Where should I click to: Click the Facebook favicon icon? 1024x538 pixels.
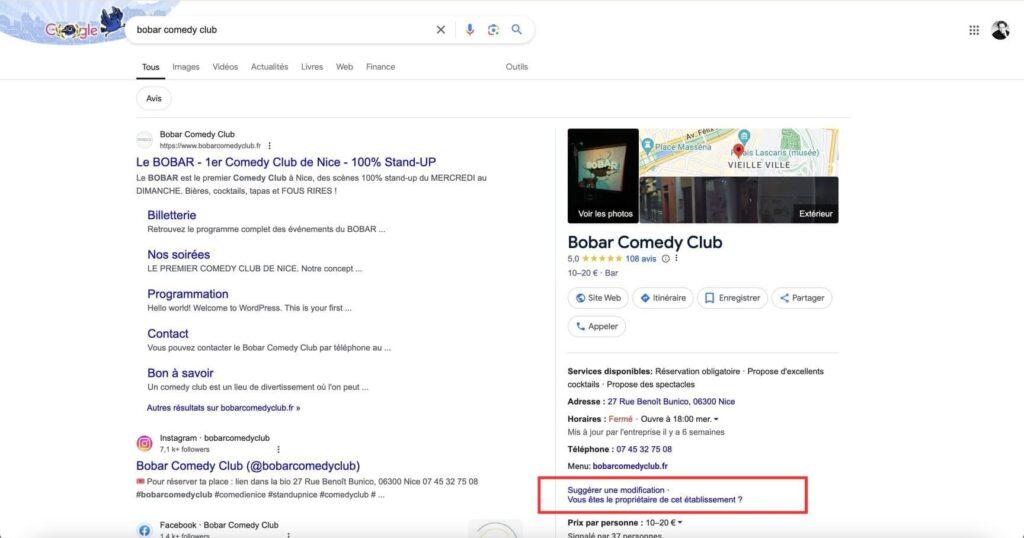click(x=144, y=530)
